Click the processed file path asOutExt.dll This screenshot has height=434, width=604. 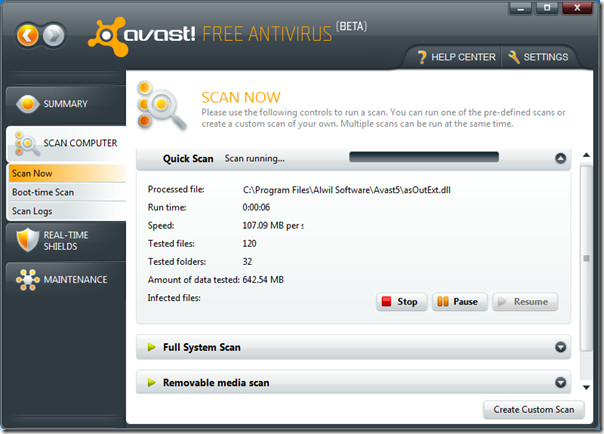[347, 190]
